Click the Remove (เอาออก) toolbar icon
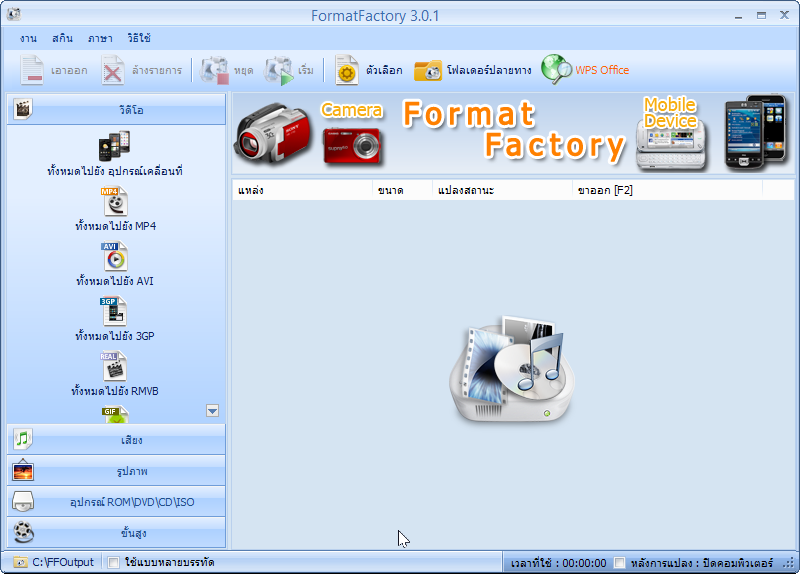The image size is (800, 574). pos(32,70)
